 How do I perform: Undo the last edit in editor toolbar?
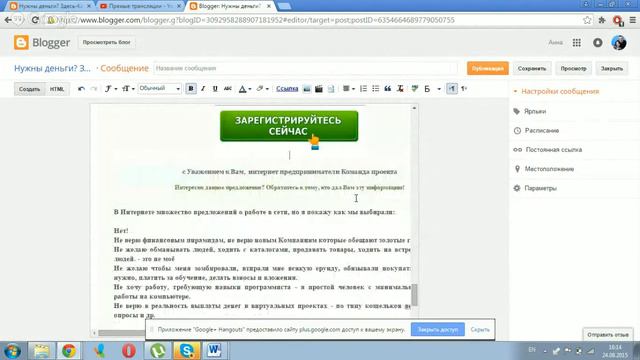pos(81,89)
